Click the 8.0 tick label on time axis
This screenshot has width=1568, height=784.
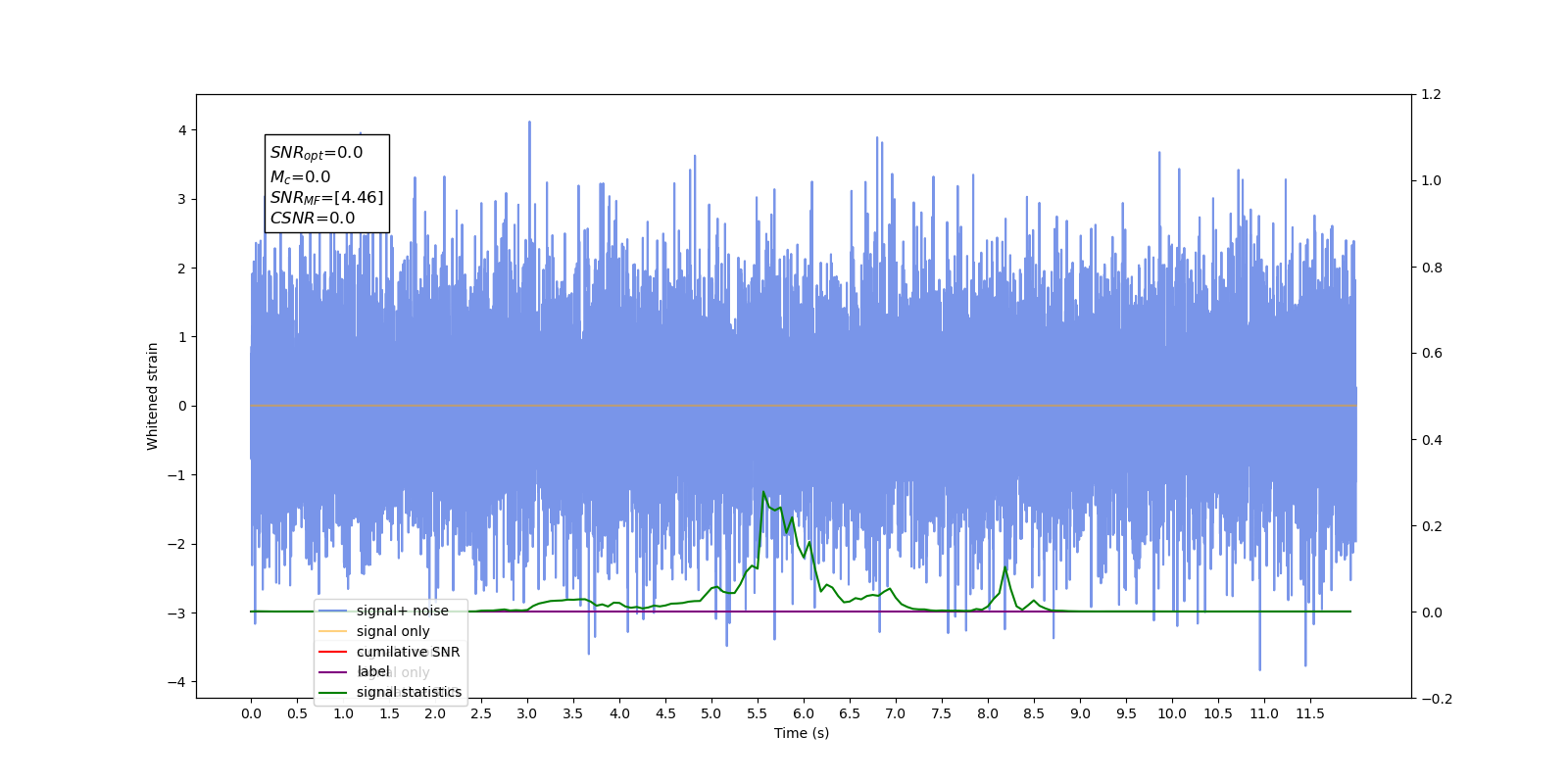click(988, 713)
